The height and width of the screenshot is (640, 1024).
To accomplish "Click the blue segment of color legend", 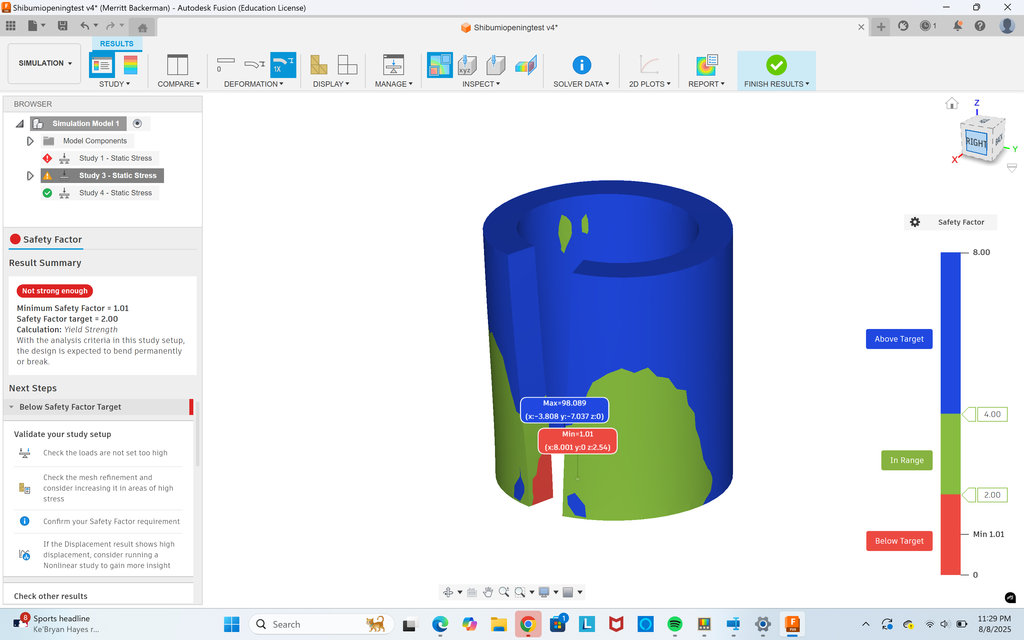I will 950,333.
